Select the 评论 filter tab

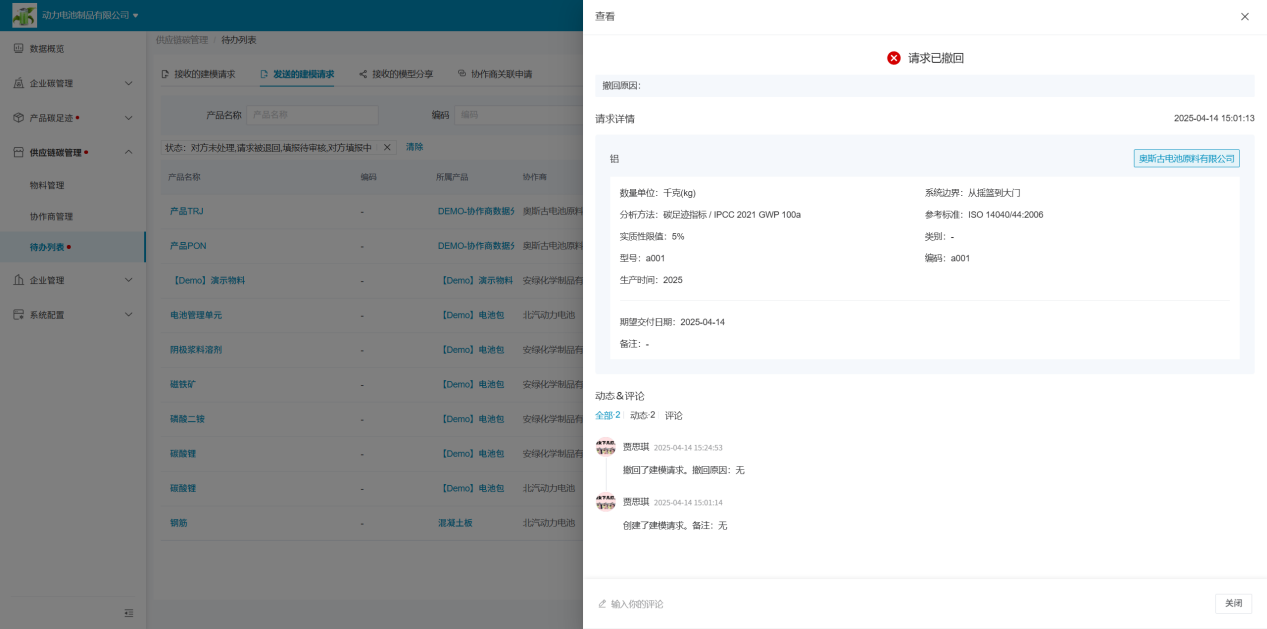[674, 415]
